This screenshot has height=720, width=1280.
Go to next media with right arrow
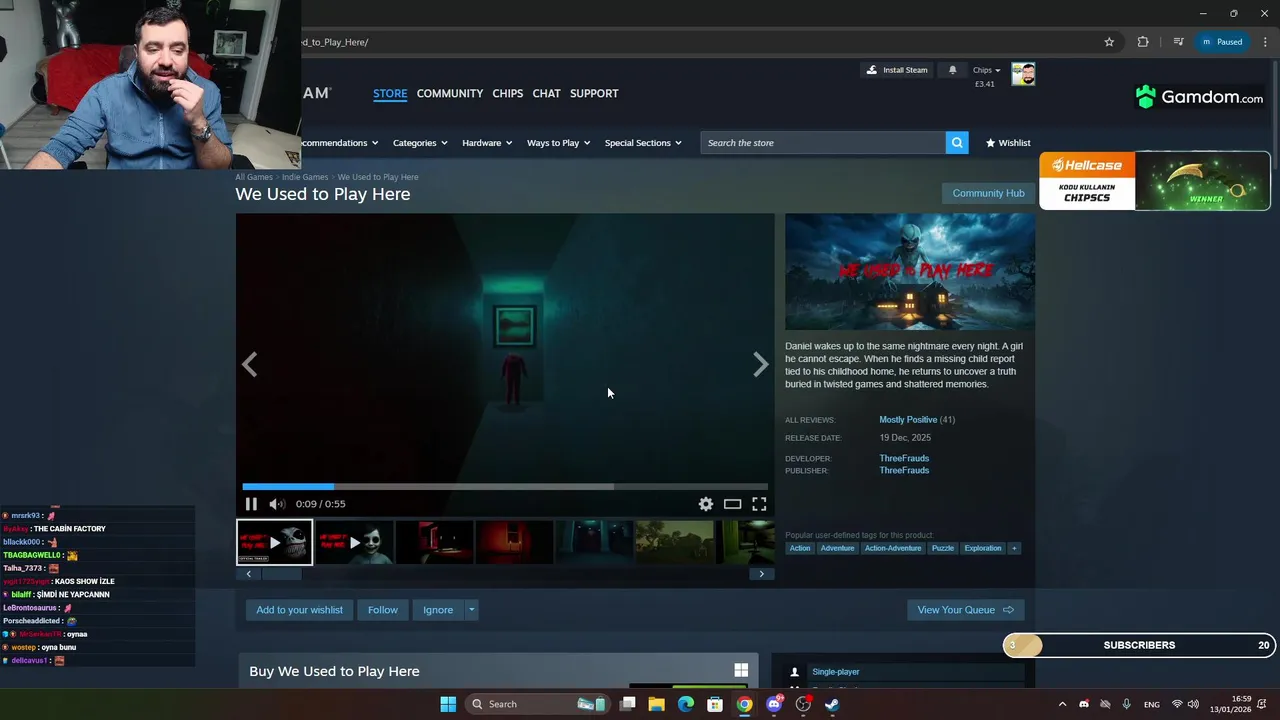[x=760, y=365]
